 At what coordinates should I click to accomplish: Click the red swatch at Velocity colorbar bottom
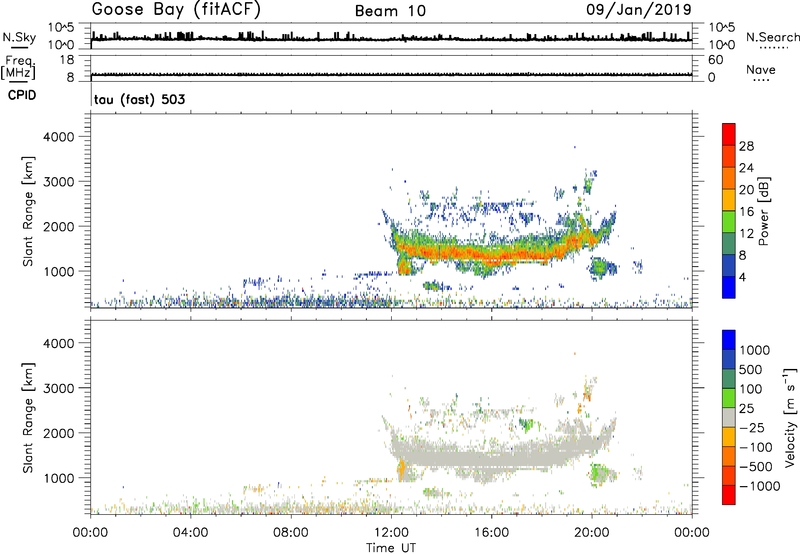729,495
